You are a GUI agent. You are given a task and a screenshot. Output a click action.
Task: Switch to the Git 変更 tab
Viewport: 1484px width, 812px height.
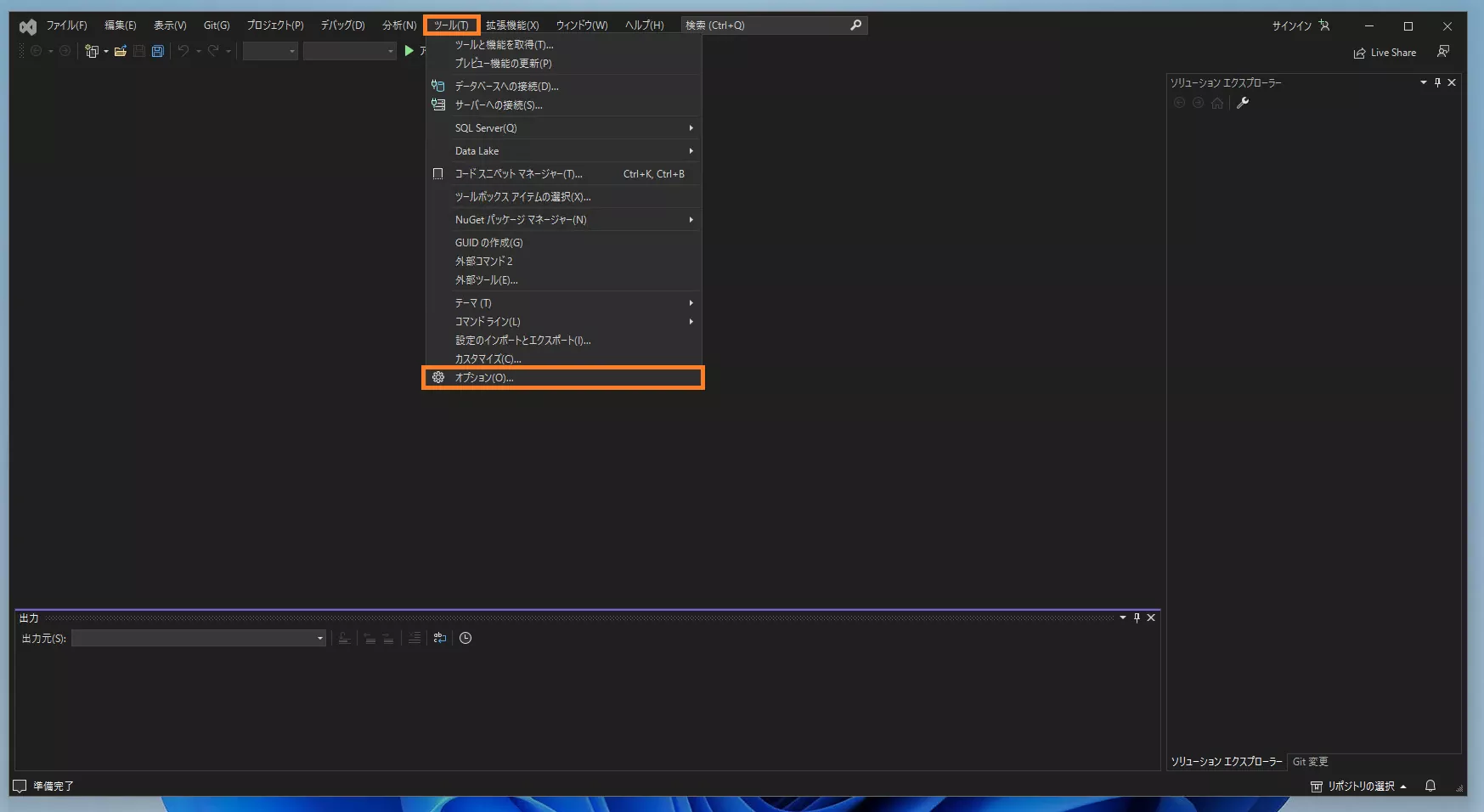coord(1310,762)
